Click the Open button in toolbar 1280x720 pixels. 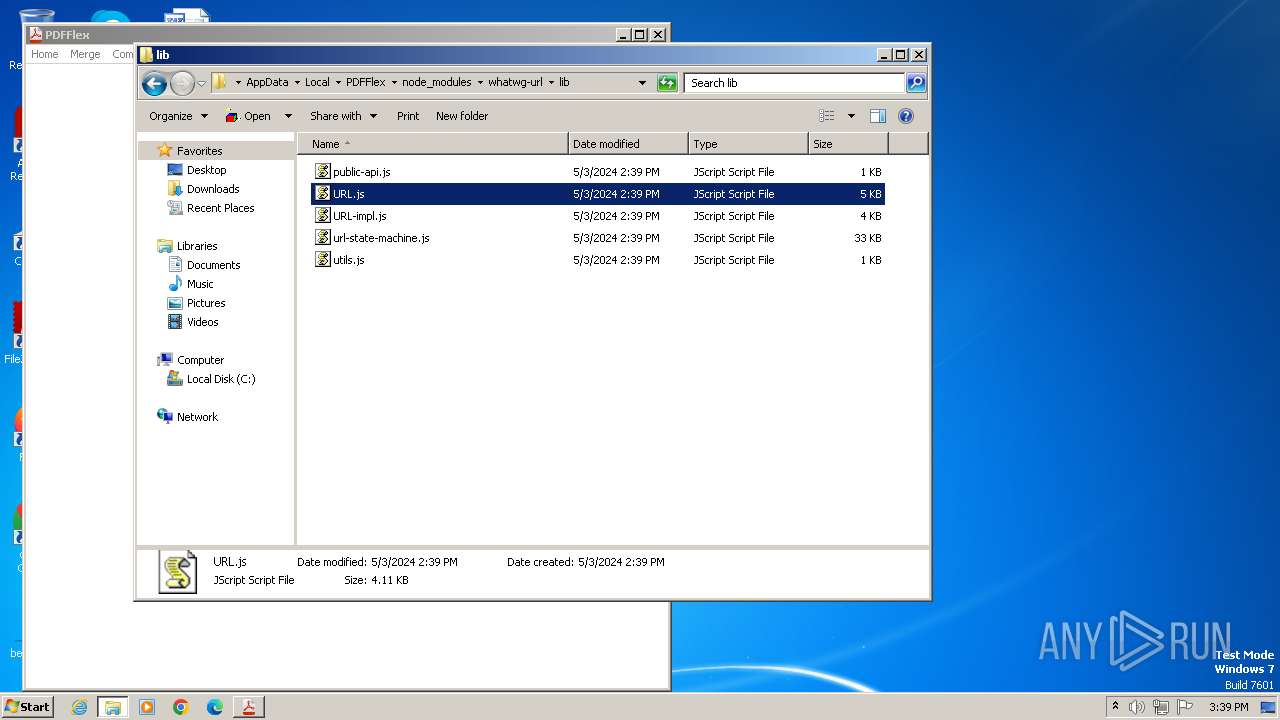248,116
